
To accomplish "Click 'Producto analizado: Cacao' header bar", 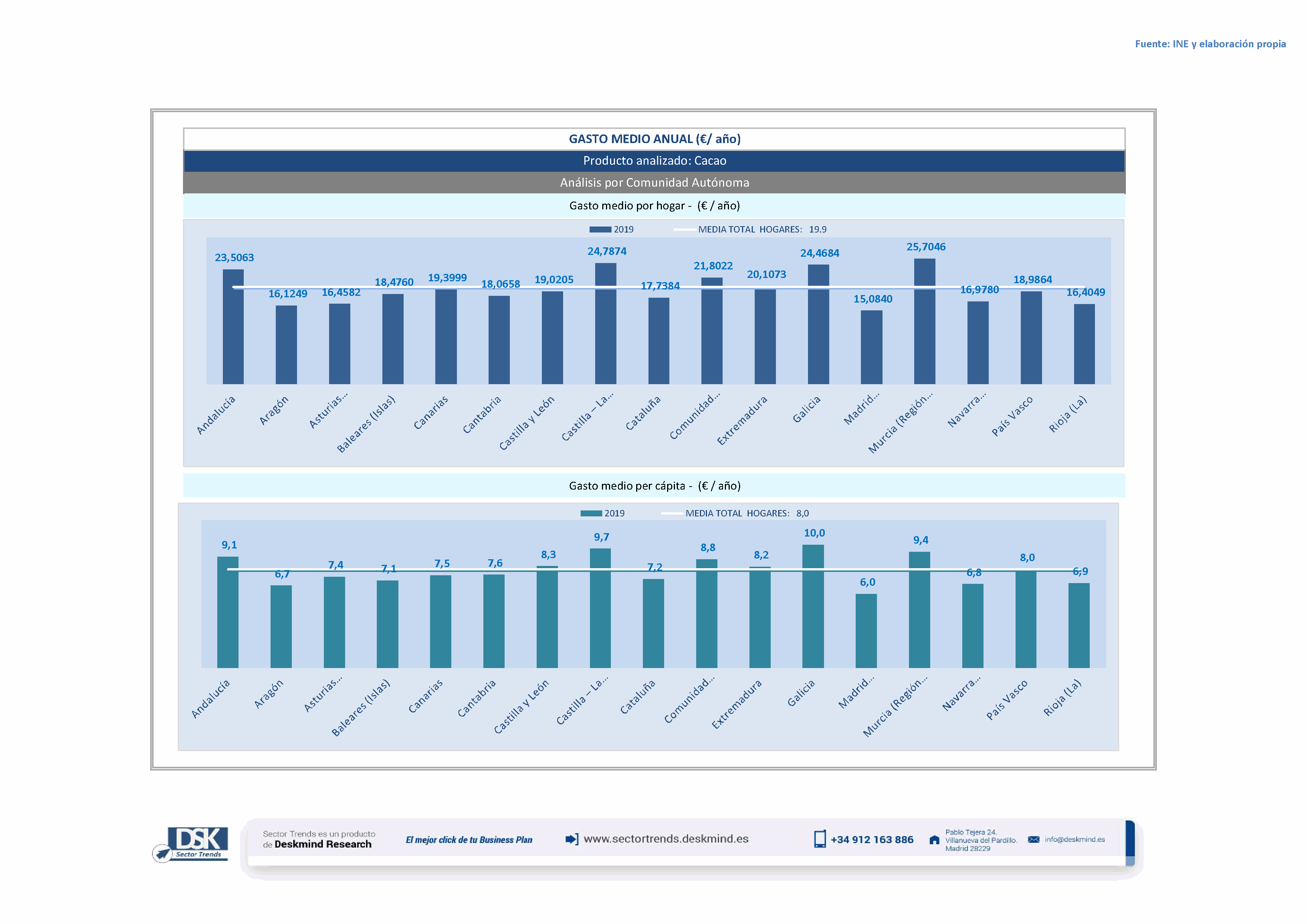I will 654,161.
